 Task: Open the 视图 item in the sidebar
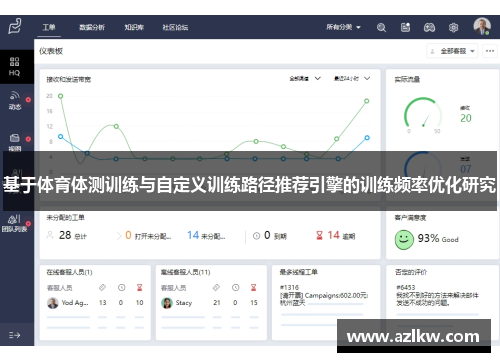15,142
